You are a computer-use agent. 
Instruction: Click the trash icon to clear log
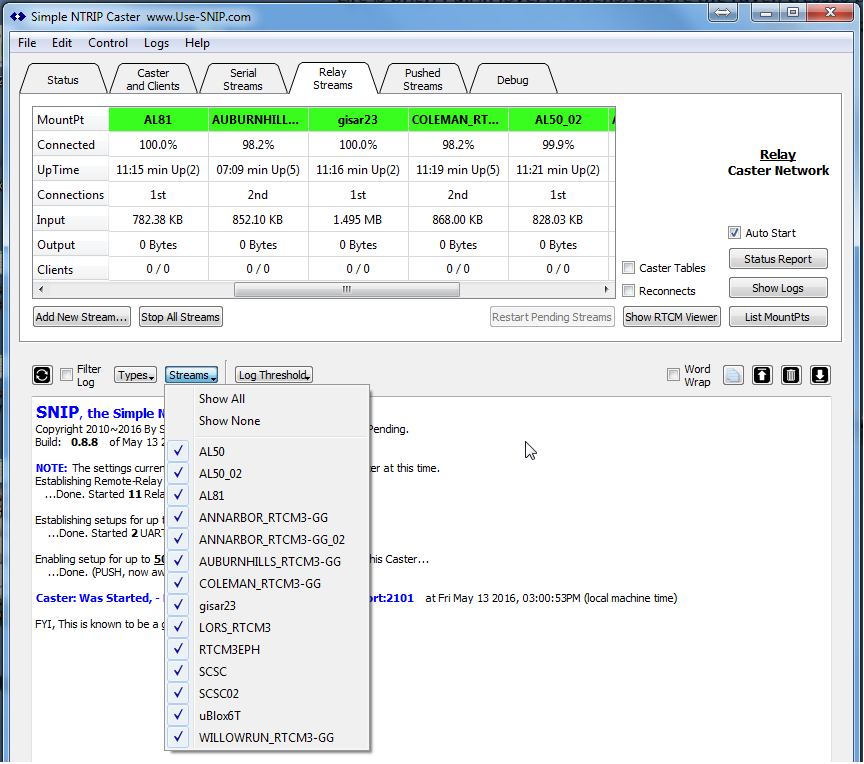click(x=791, y=375)
